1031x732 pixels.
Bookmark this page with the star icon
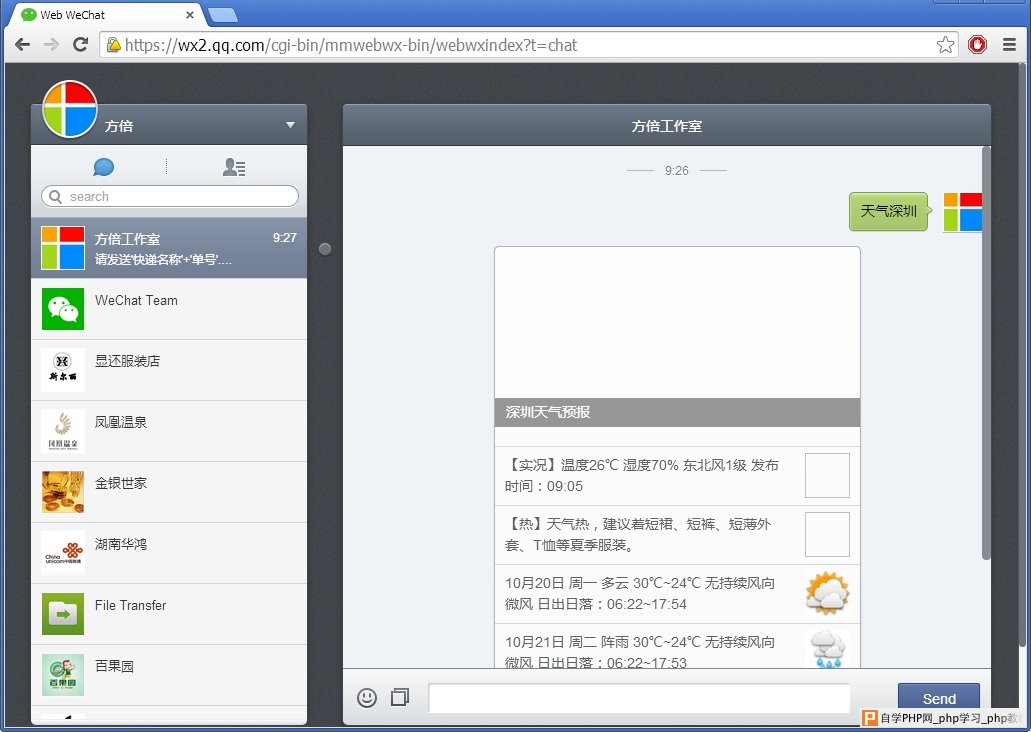coord(946,45)
